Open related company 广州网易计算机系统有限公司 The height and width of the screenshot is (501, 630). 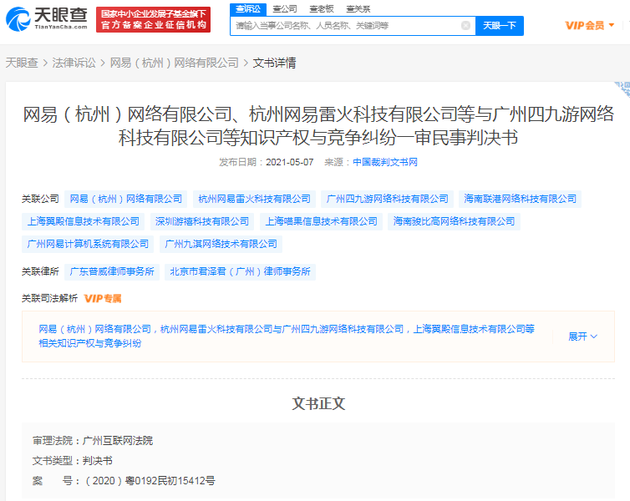(x=88, y=244)
